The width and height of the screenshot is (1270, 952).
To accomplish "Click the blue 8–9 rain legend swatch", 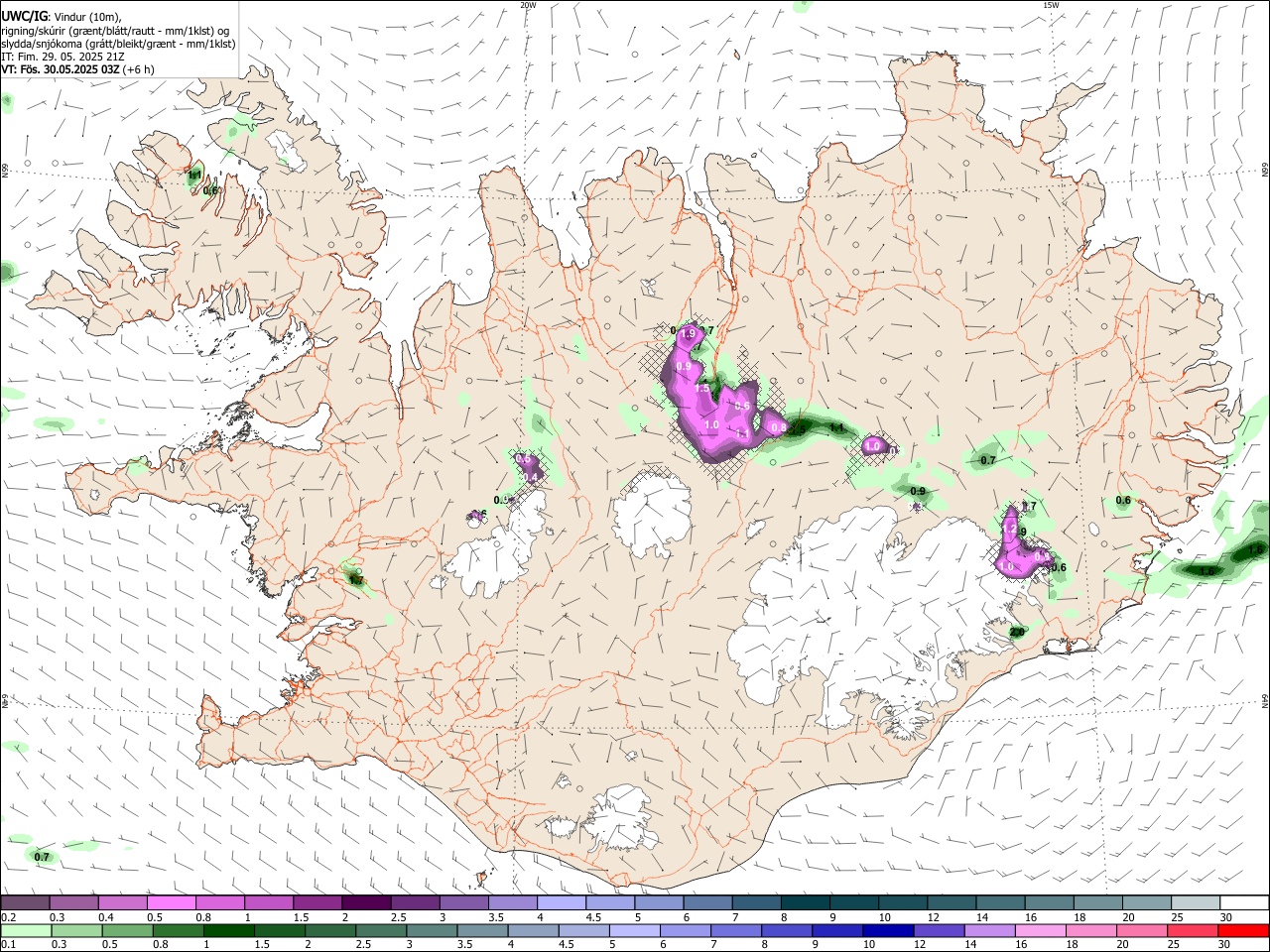I will [x=787, y=930].
